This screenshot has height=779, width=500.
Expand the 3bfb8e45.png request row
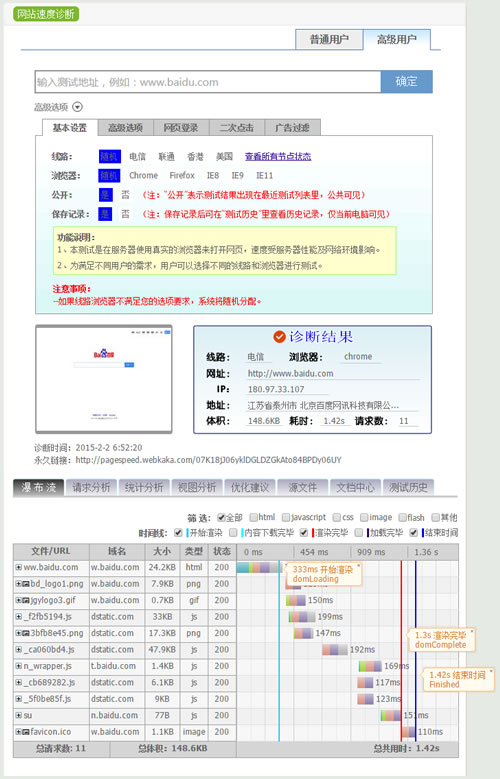click(18, 633)
